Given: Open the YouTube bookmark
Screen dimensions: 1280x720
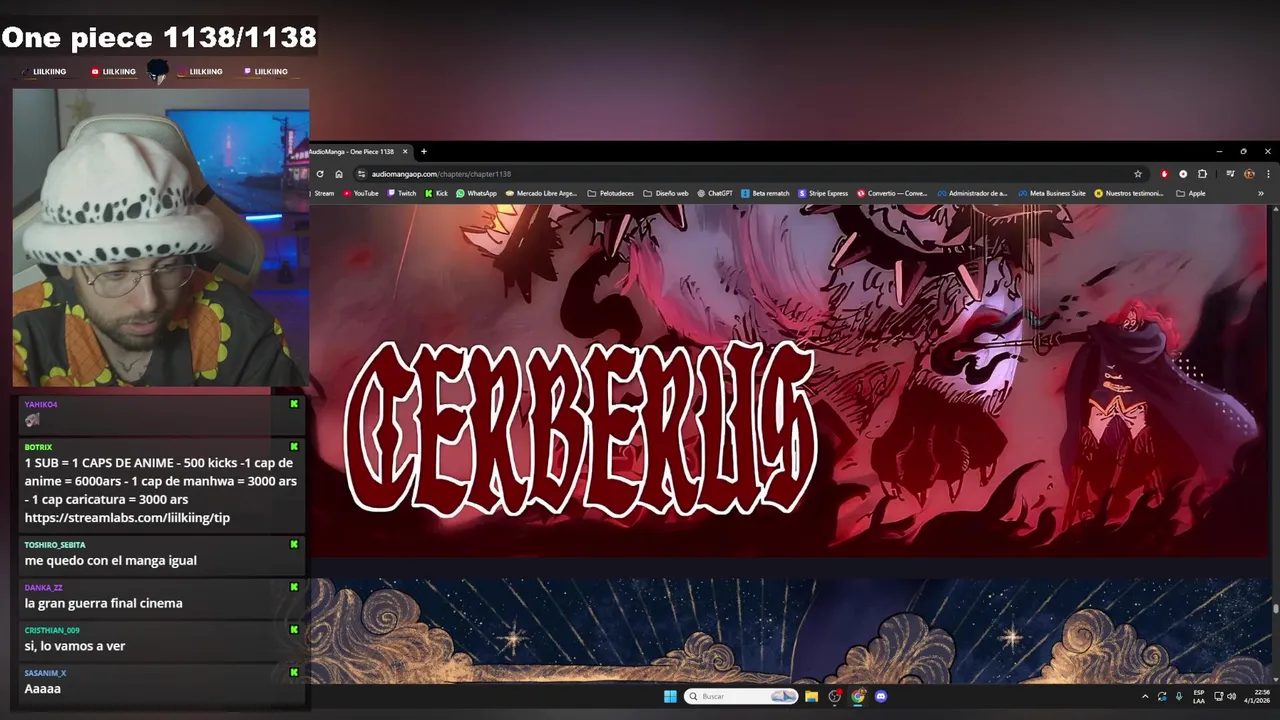Looking at the screenshot, I should coord(361,193).
